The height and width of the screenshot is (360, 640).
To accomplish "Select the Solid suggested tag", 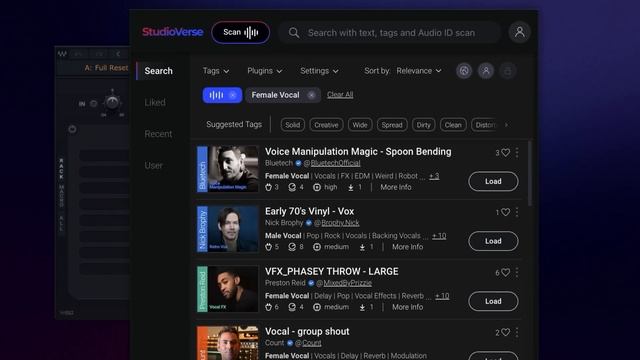I will [293, 125].
